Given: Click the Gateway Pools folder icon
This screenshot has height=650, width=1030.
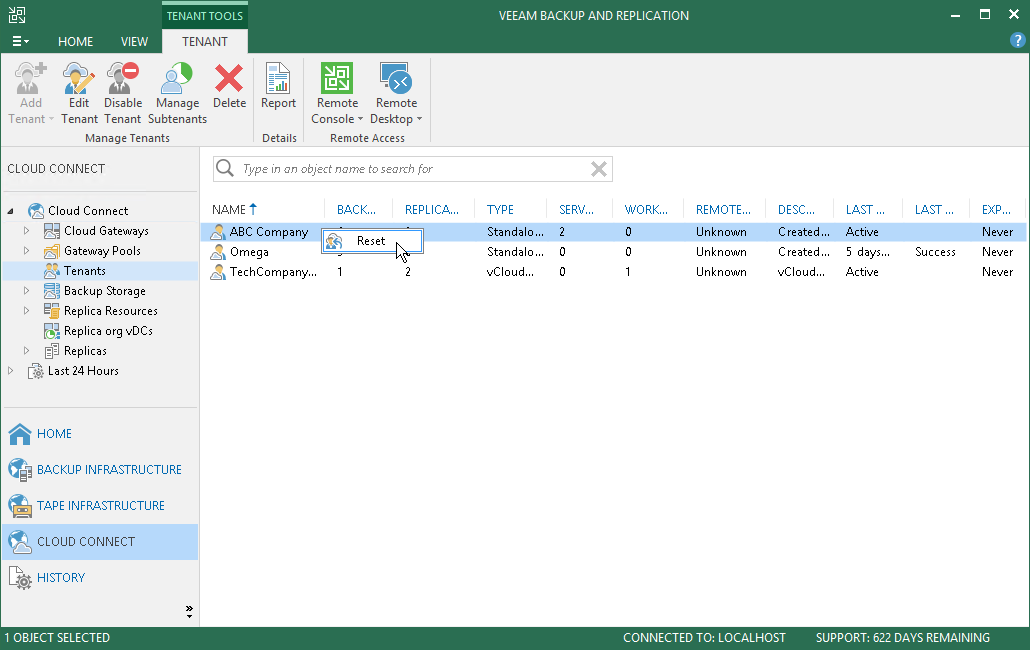Looking at the screenshot, I should coord(52,251).
